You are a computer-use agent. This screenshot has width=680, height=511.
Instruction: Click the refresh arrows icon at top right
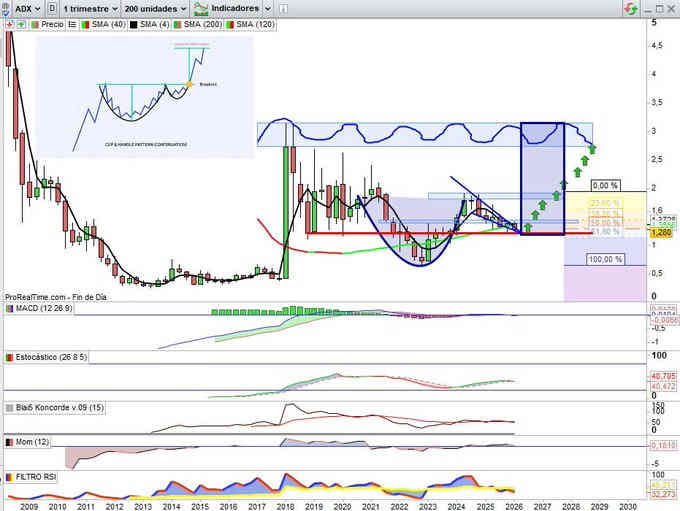[629, 8]
